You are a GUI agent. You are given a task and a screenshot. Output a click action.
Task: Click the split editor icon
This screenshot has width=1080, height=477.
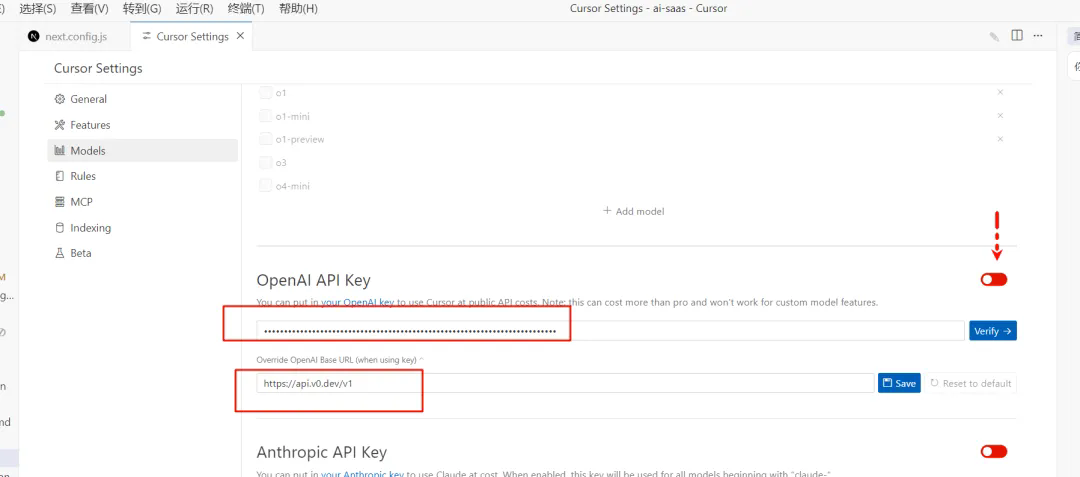(x=1017, y=36)
